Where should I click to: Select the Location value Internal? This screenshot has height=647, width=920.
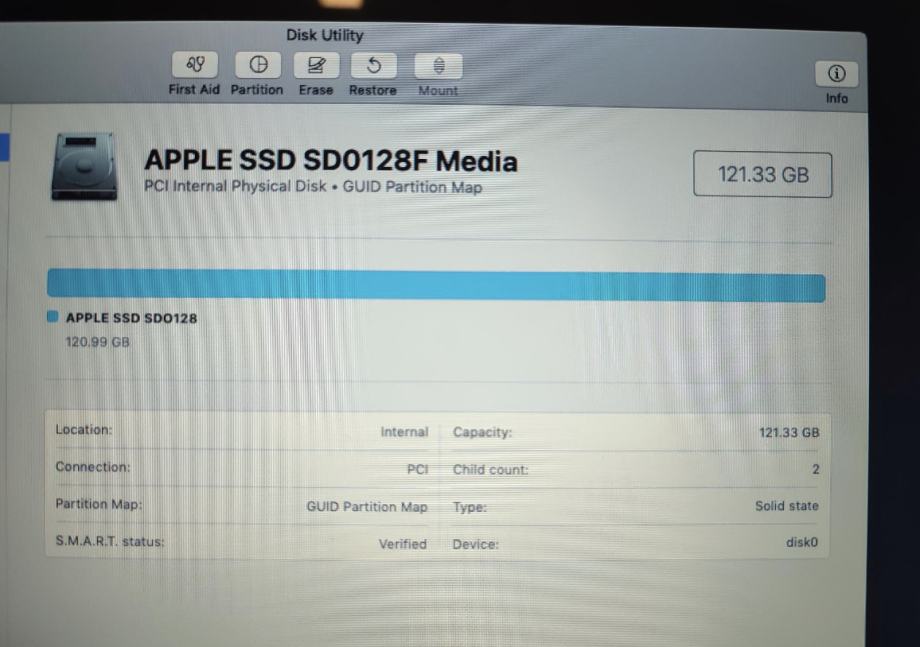pyautogui.click(x=404, y=432)
